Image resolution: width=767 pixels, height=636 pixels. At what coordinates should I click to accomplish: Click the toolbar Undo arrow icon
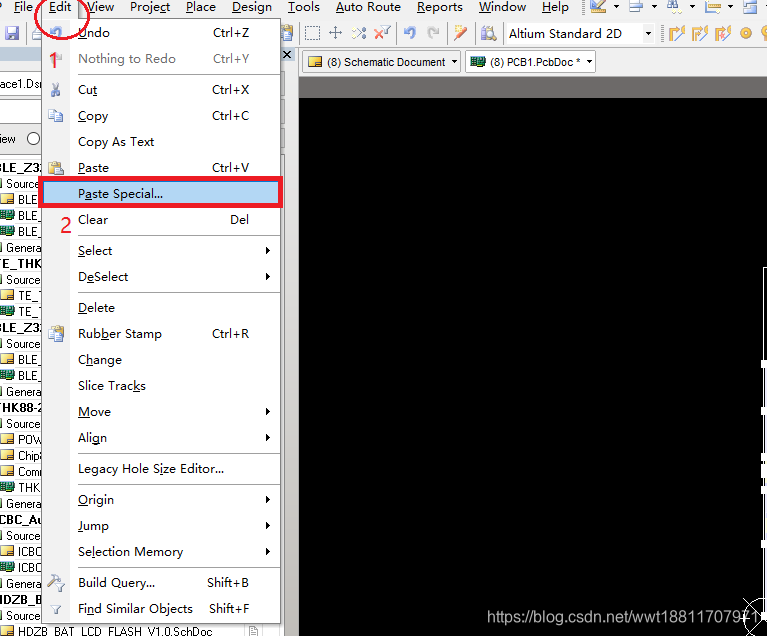409,34
